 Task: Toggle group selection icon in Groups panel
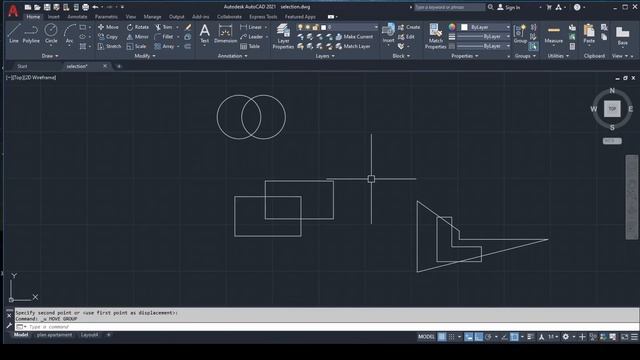click(533, 47)
